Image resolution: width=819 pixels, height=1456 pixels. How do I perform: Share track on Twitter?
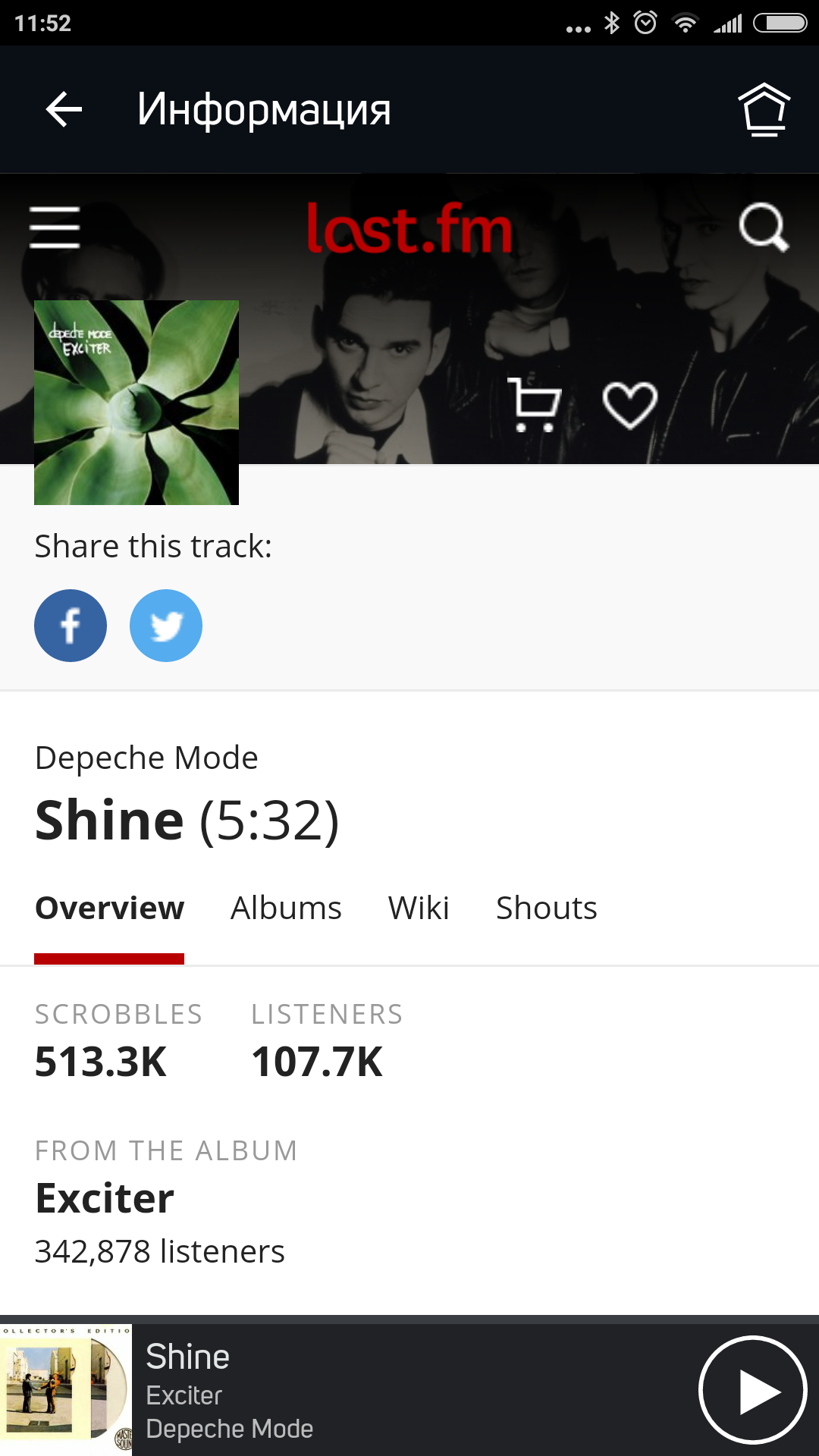(166, 626)
